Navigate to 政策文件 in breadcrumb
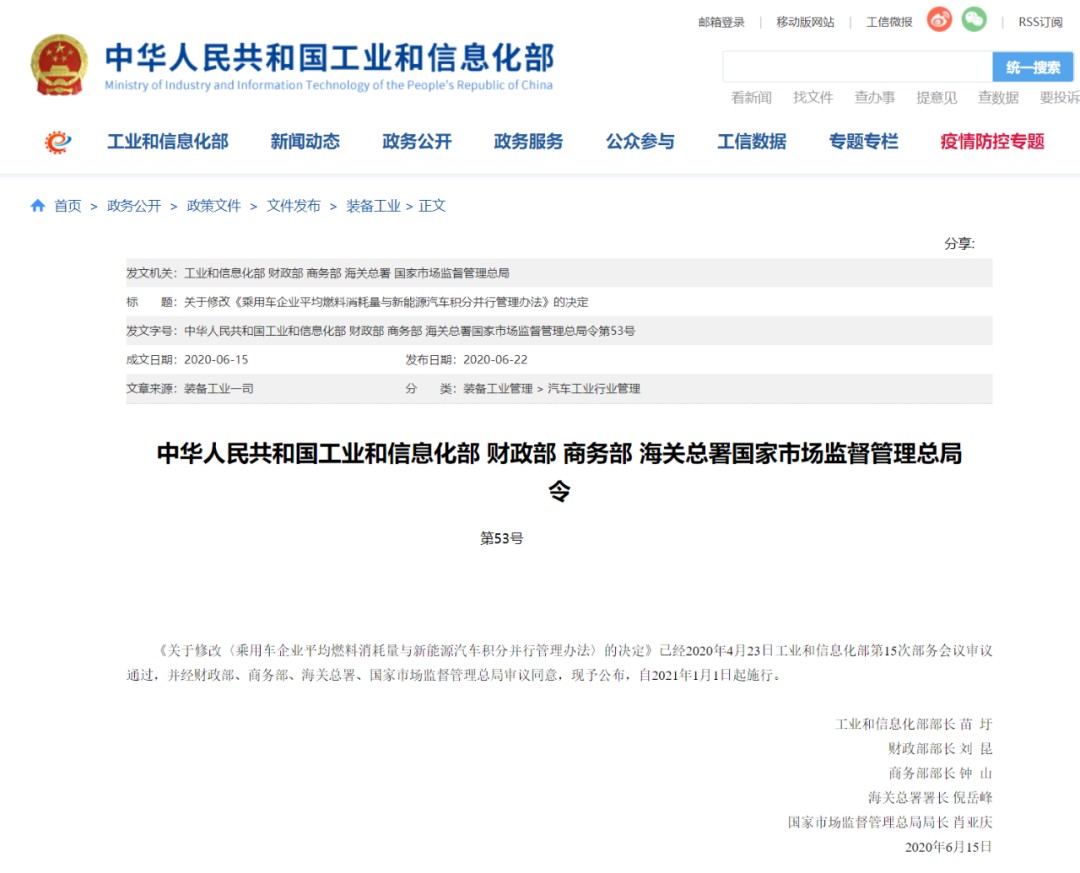 pyautogui.click(x=214, y=206)
